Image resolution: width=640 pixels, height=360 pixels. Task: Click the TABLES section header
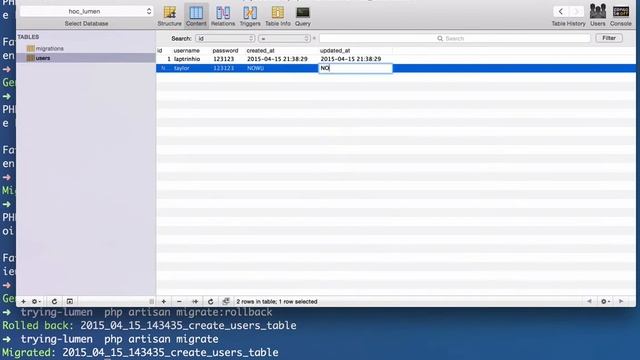[x=28, y=37]
